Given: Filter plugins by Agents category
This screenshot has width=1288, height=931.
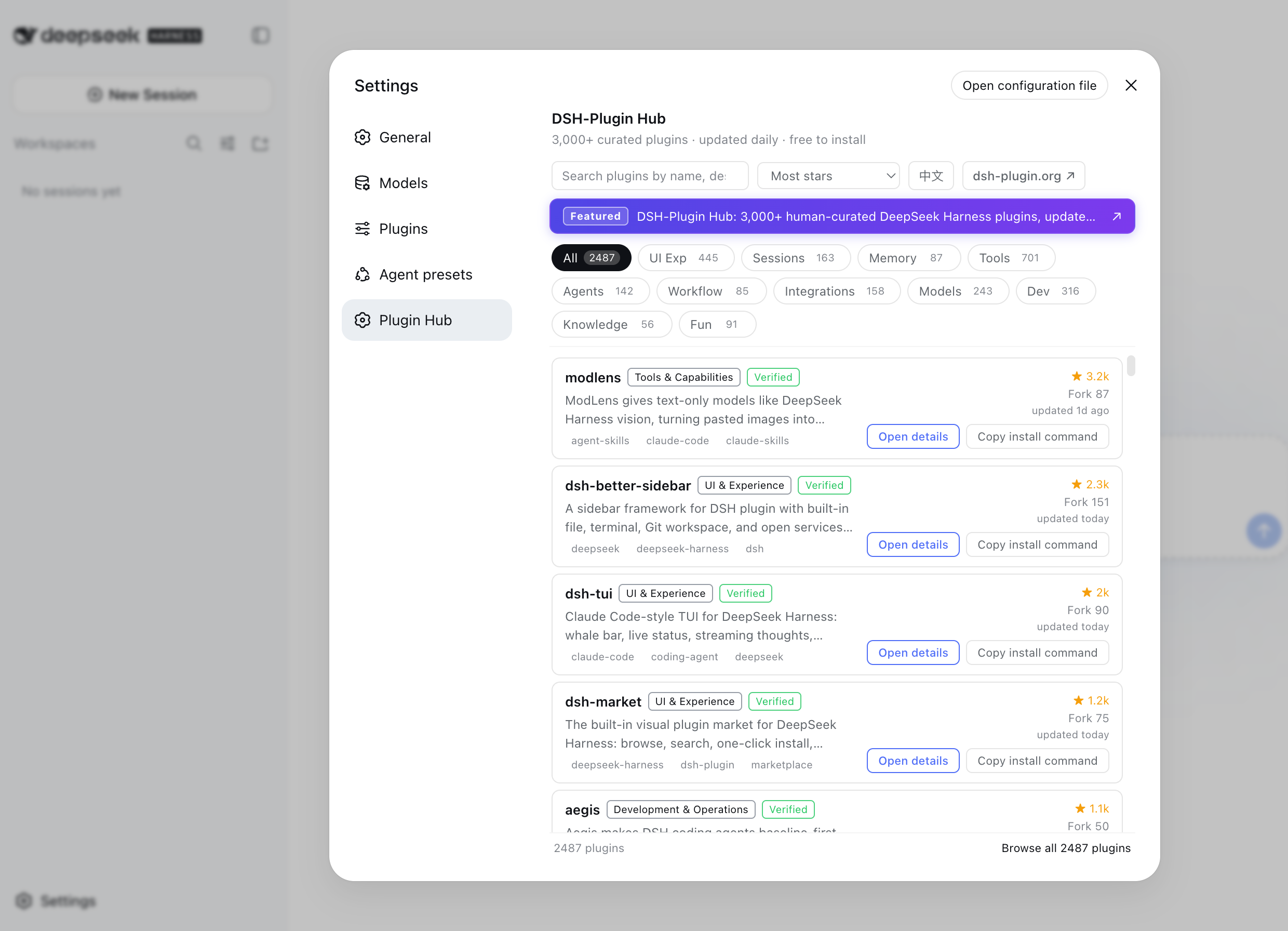Looking at the screenshot, I should 600,291.
